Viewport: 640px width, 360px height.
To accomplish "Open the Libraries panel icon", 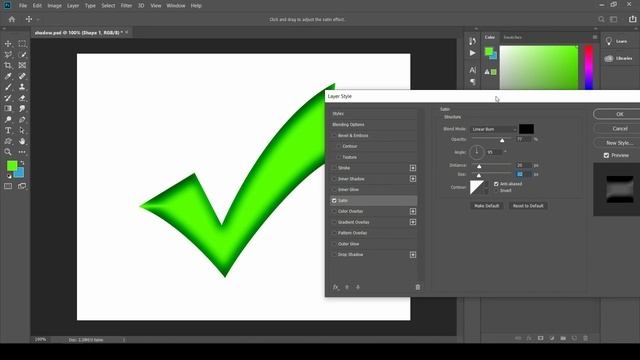I will pyautogui.click(x=609, y=58).
